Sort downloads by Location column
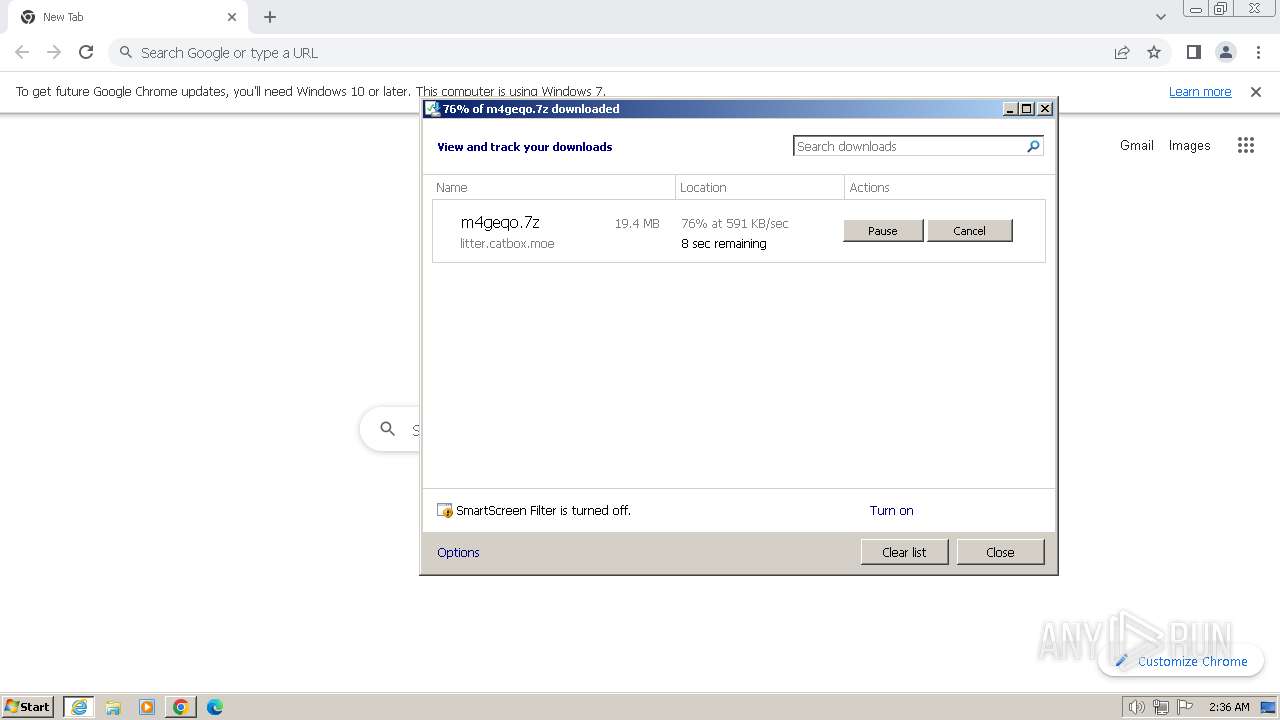Viewport: 1280px width, 720px height. tap(760, 187)
